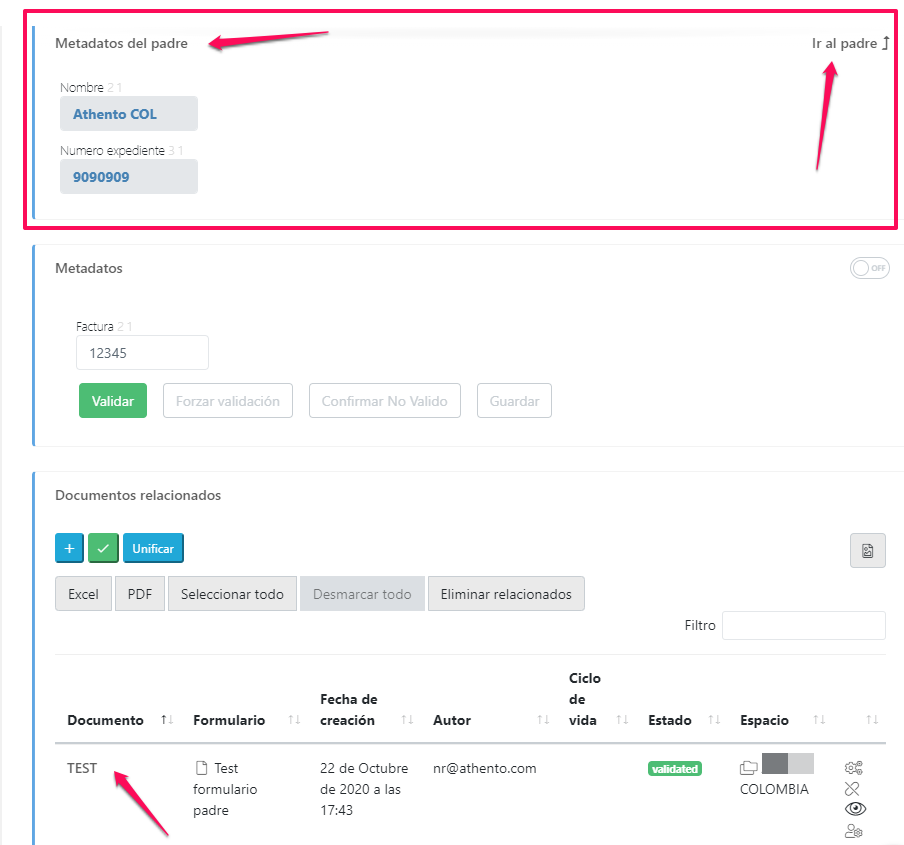
Task: Click the eye icon to preview TEST document
Action: pos(855,809)
